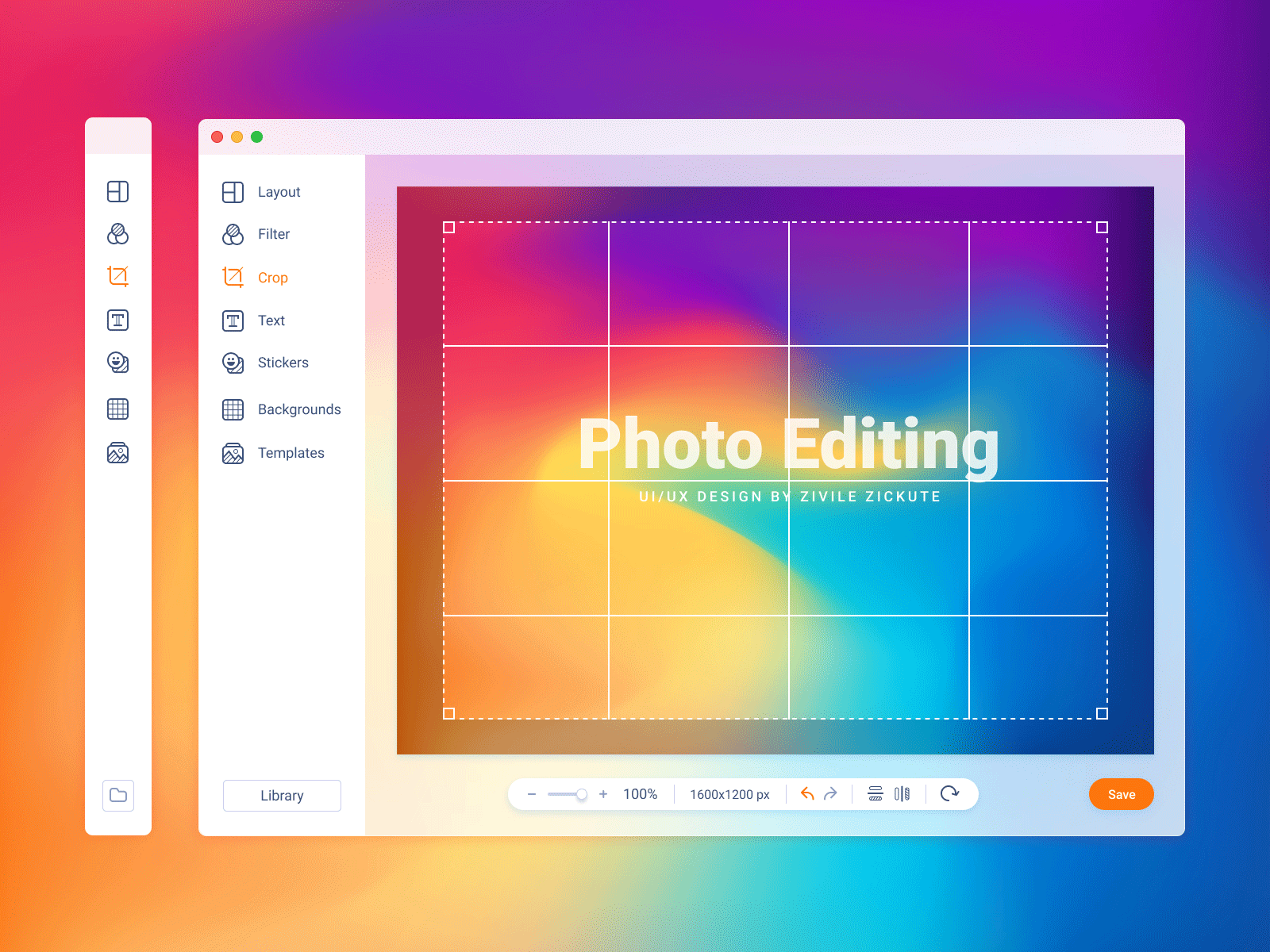Flip the image vertically
The width and height of the screenshot is (1270, 952).
click(x=876, y=794)
